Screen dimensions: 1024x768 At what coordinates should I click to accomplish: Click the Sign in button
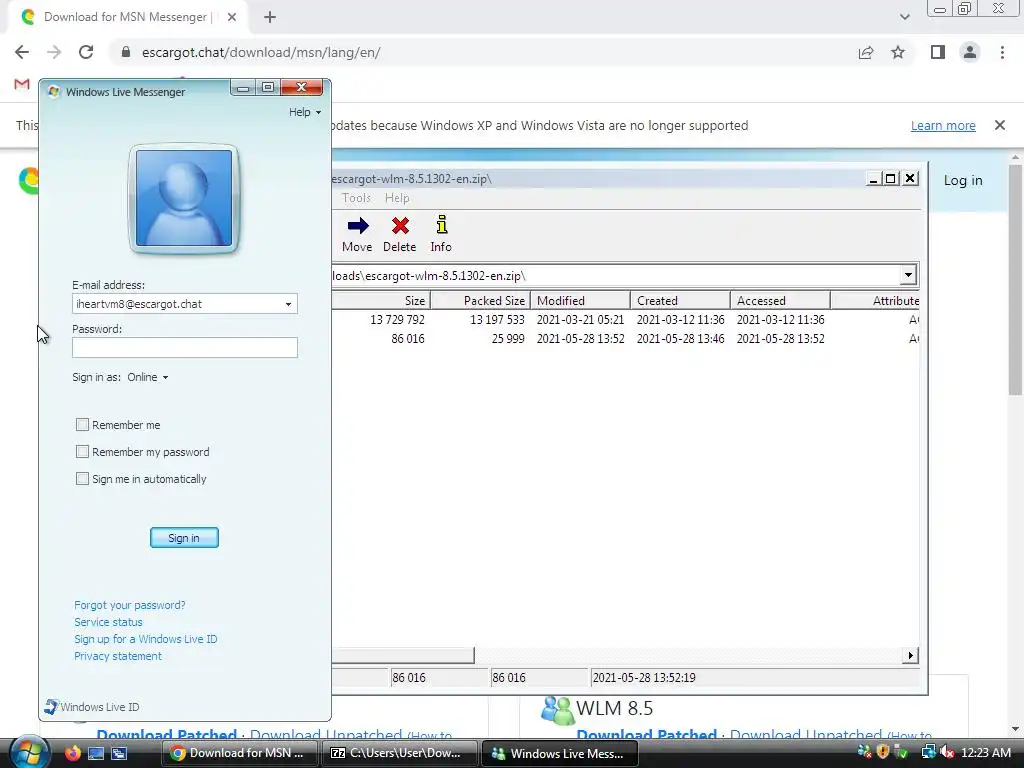point(184,537)
